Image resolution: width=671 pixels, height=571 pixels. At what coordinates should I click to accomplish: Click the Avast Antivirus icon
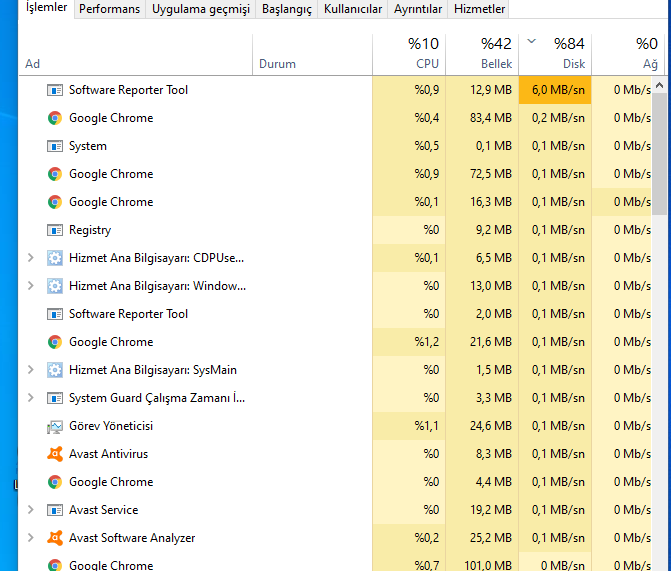55,454
